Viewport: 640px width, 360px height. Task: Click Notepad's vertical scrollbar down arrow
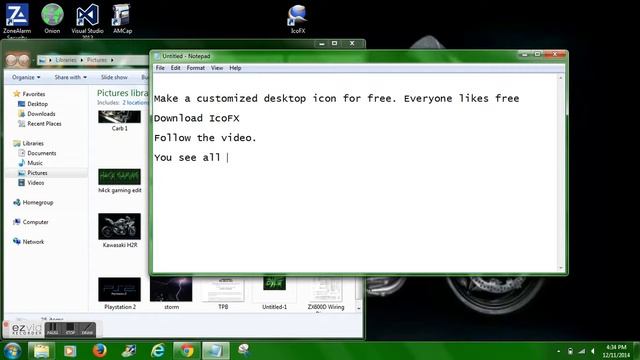pos(561,268)
